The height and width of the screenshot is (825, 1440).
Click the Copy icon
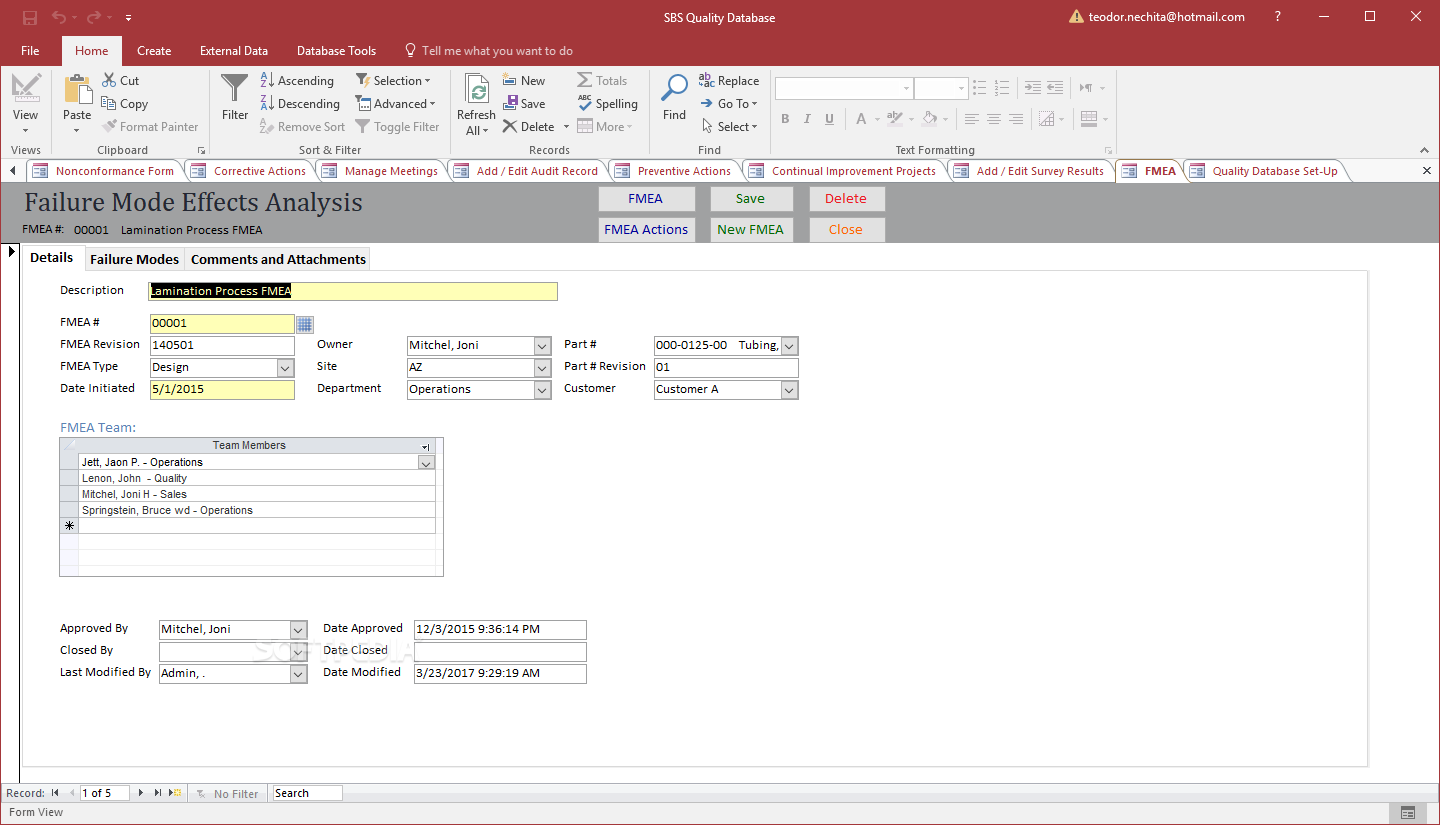coord(125,104)
